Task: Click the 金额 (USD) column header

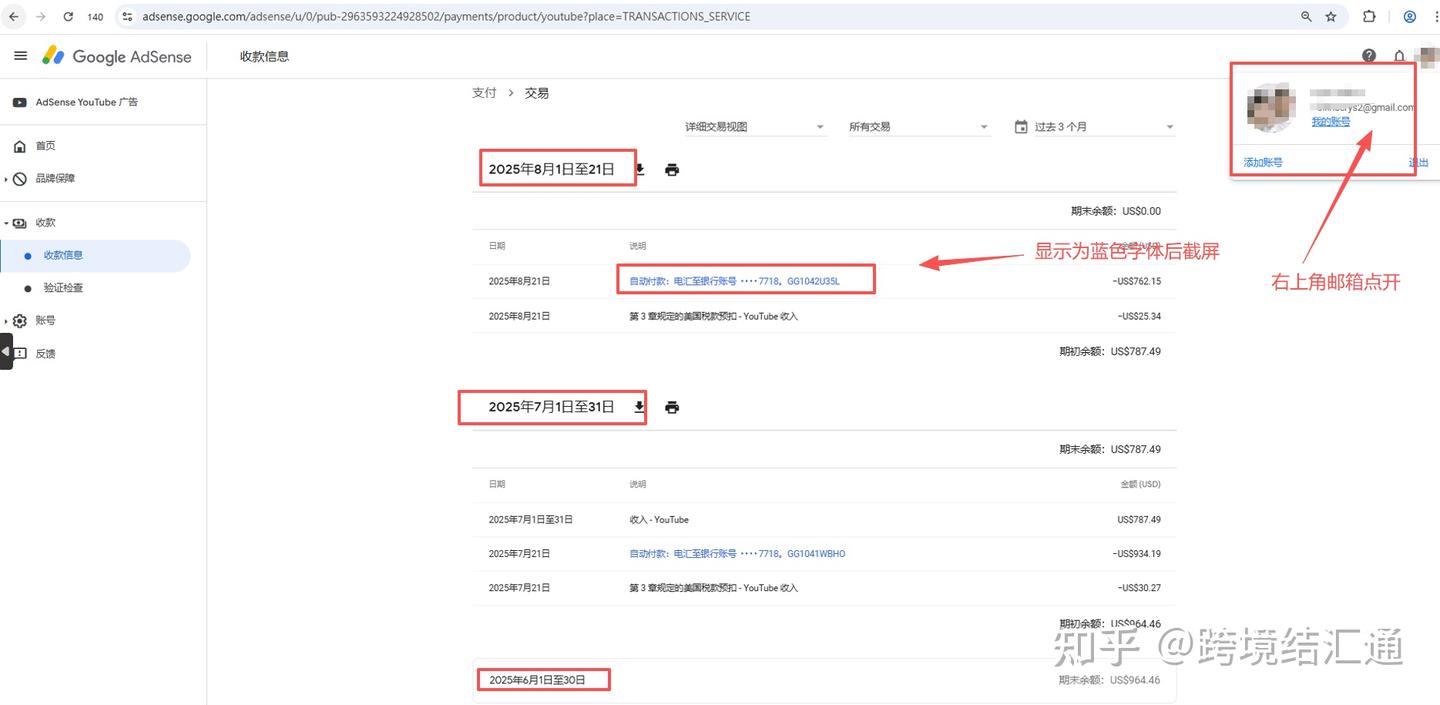Action: [1141, 484]
